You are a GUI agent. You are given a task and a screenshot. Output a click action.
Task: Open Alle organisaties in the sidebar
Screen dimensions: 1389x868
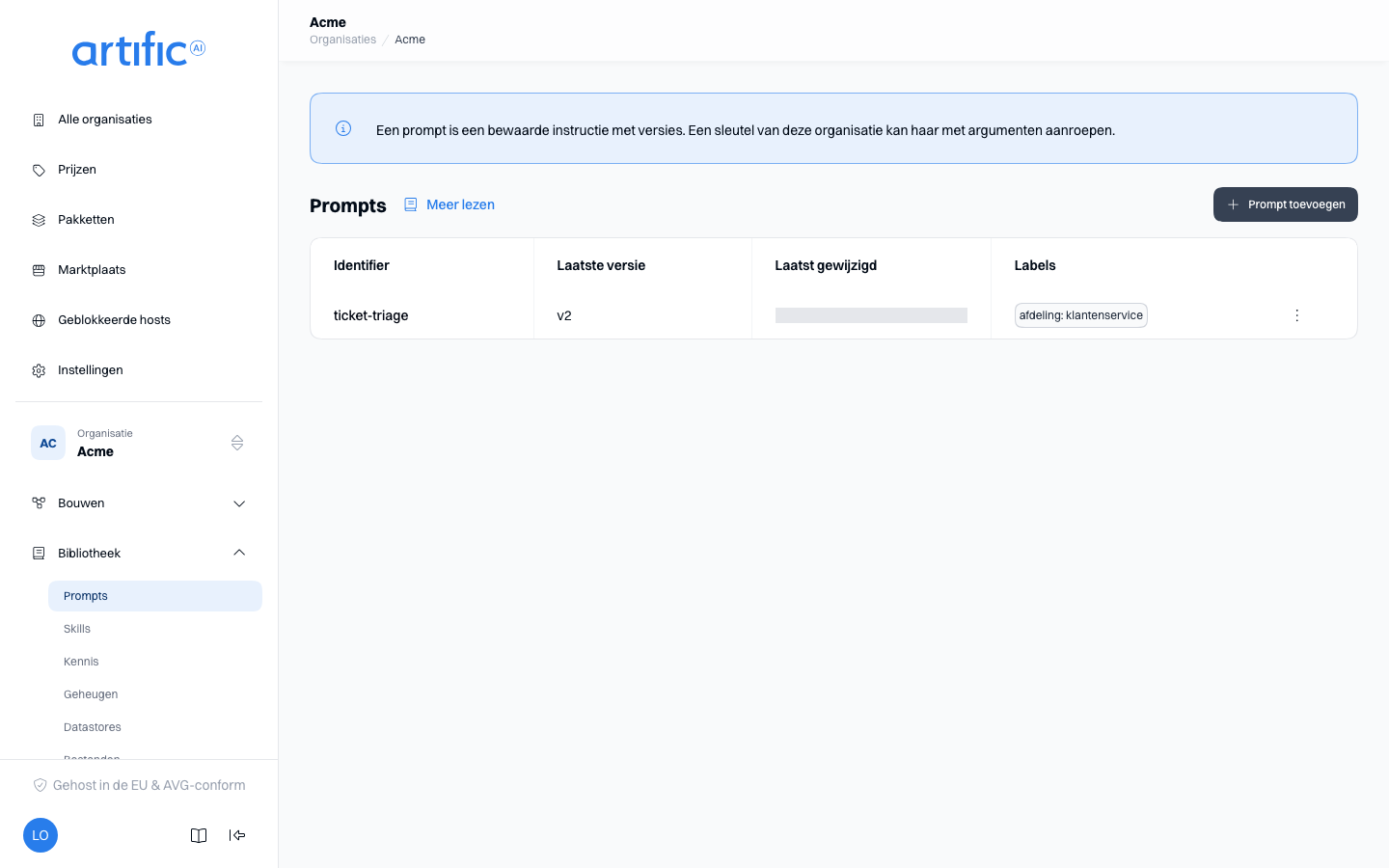point(139,120)
